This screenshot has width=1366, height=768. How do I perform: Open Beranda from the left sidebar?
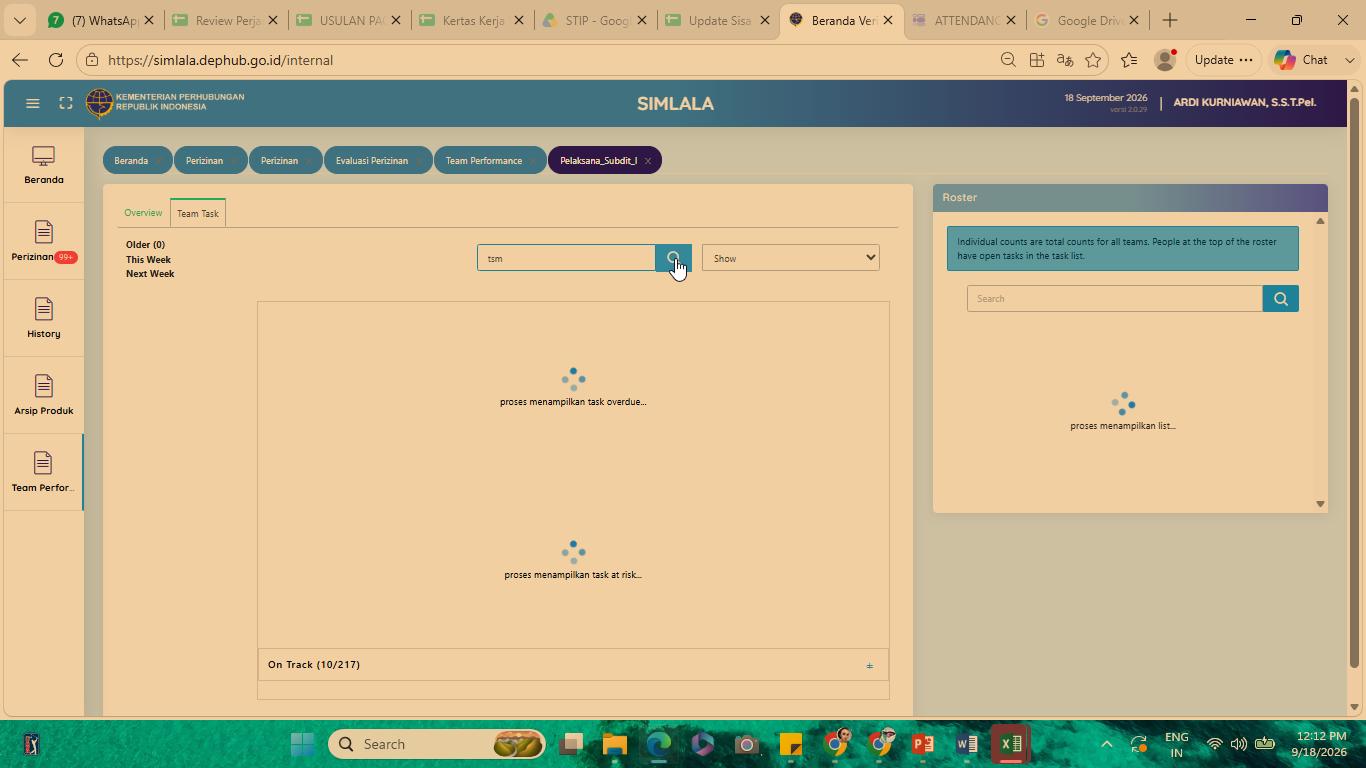(x=44, y=165)
